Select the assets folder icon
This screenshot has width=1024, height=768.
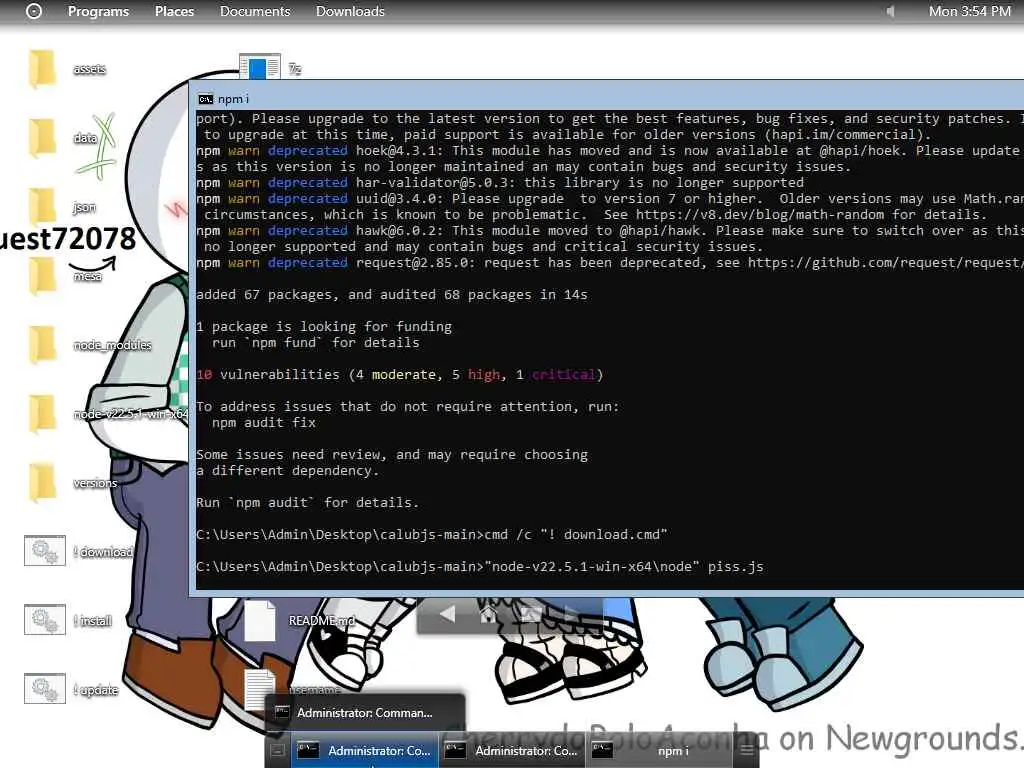pos(42,69)
